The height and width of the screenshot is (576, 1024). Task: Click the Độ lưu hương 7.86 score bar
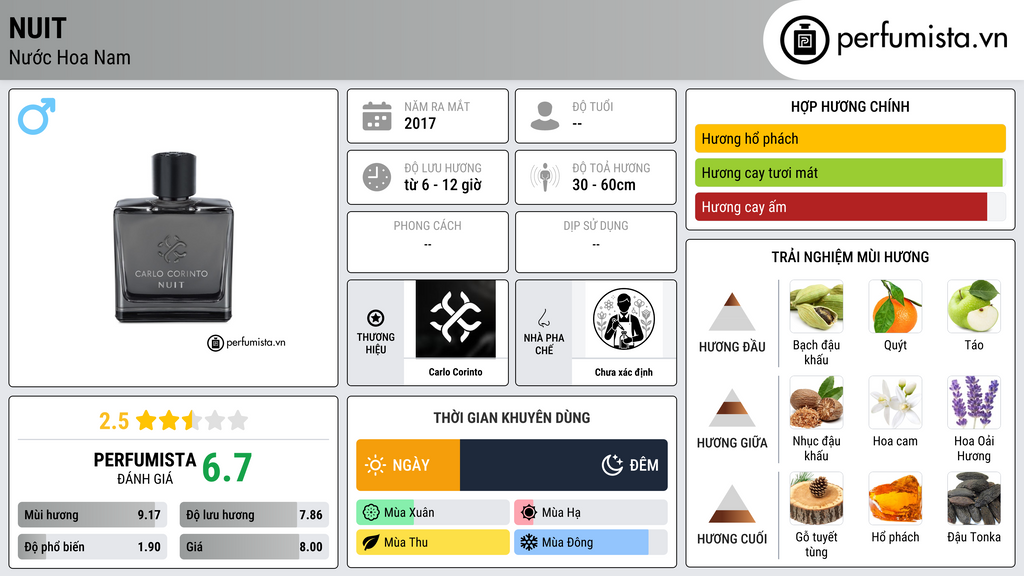coord(254,515)
